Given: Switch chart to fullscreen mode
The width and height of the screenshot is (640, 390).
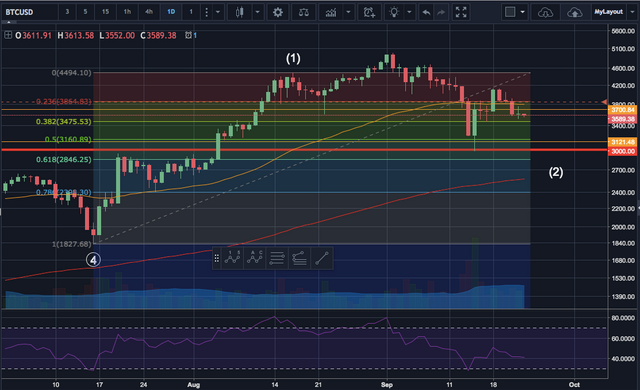Looking at the screenshot, I should [461, 12].
